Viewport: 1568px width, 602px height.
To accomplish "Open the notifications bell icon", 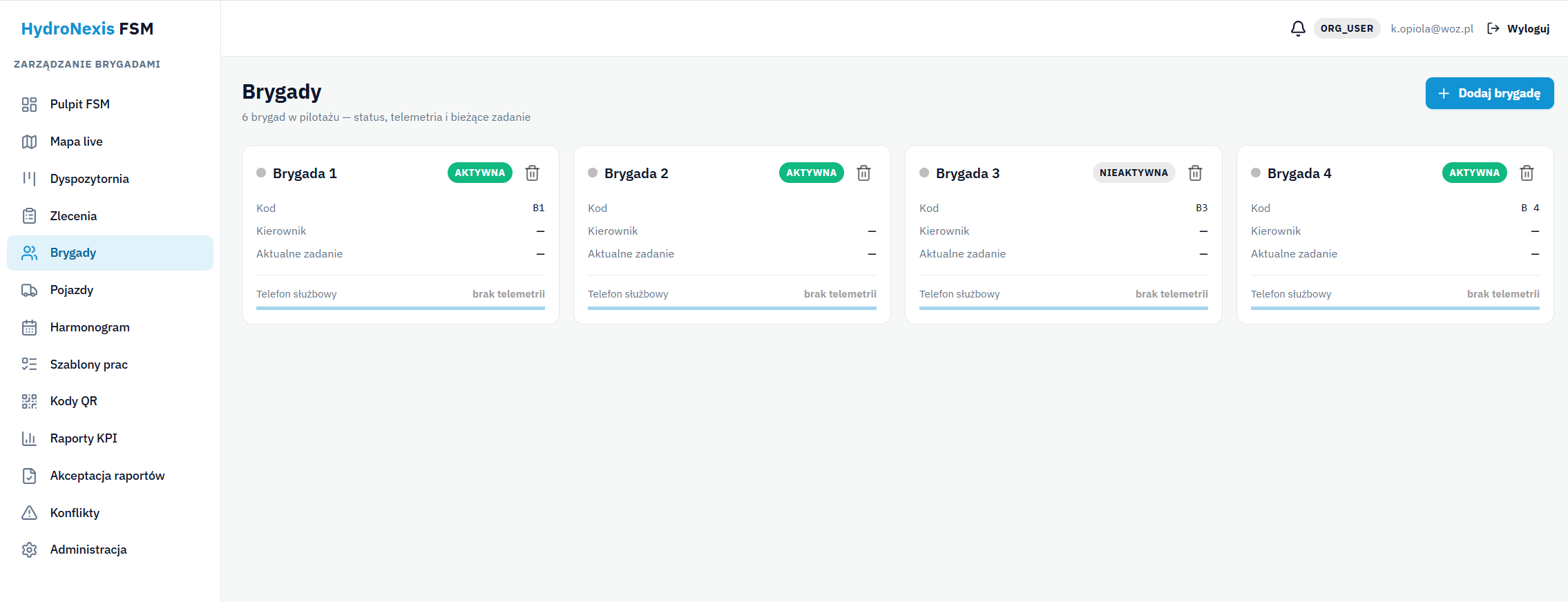I will pos(1298,28).
